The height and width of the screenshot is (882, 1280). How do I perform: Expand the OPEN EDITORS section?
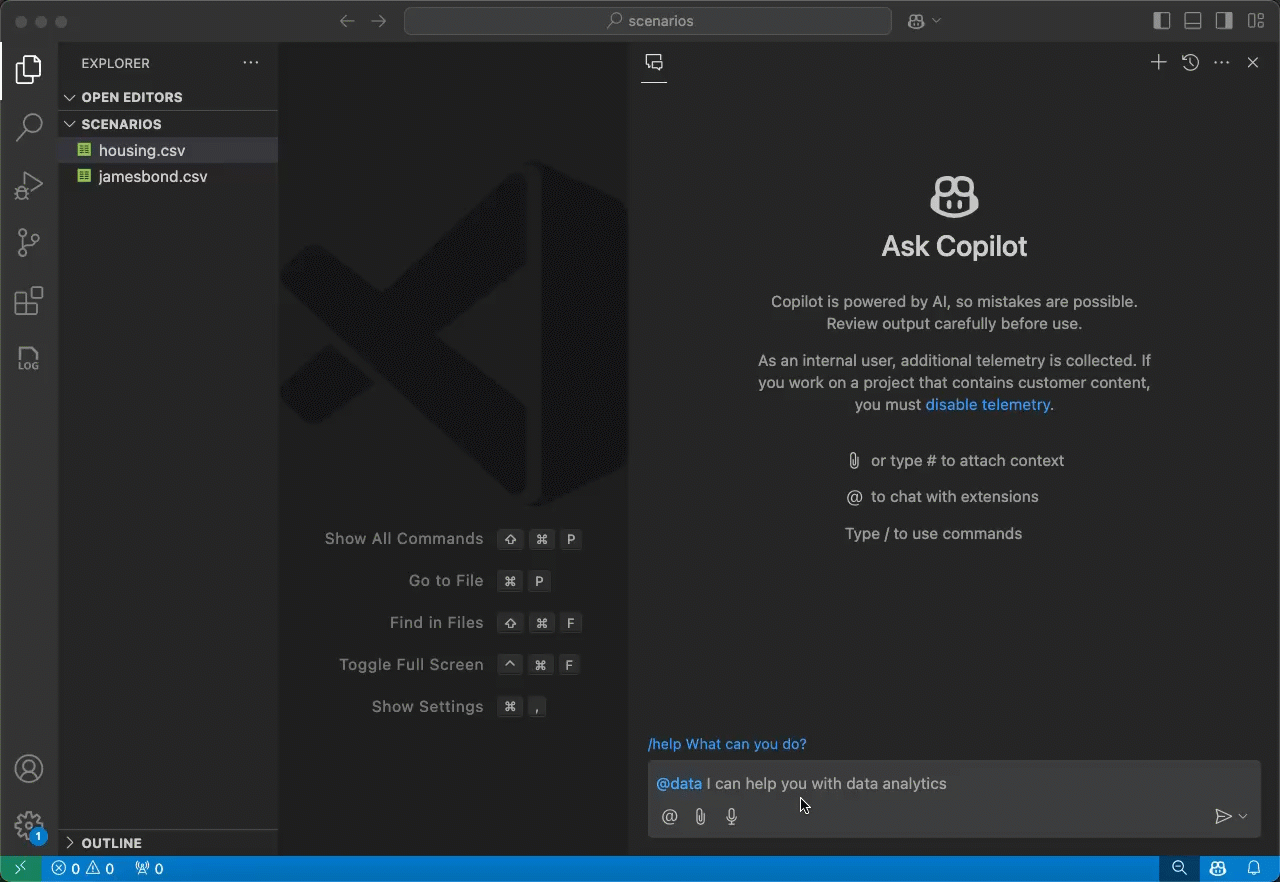tap(168, 97)
